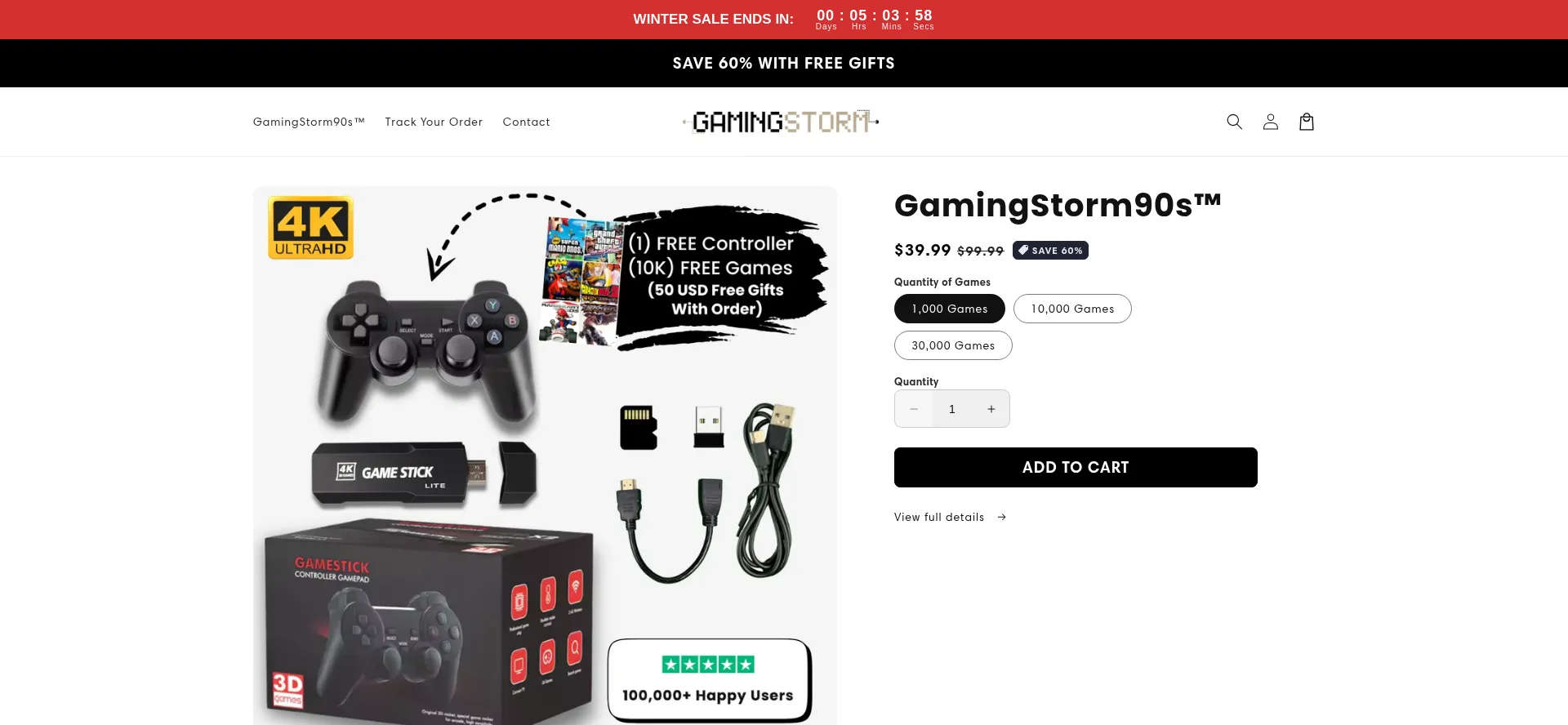Open the Track Your Order page
The width and height of the screenshot is (1568, 725).
pyautogui.click(x=434, y=122)
